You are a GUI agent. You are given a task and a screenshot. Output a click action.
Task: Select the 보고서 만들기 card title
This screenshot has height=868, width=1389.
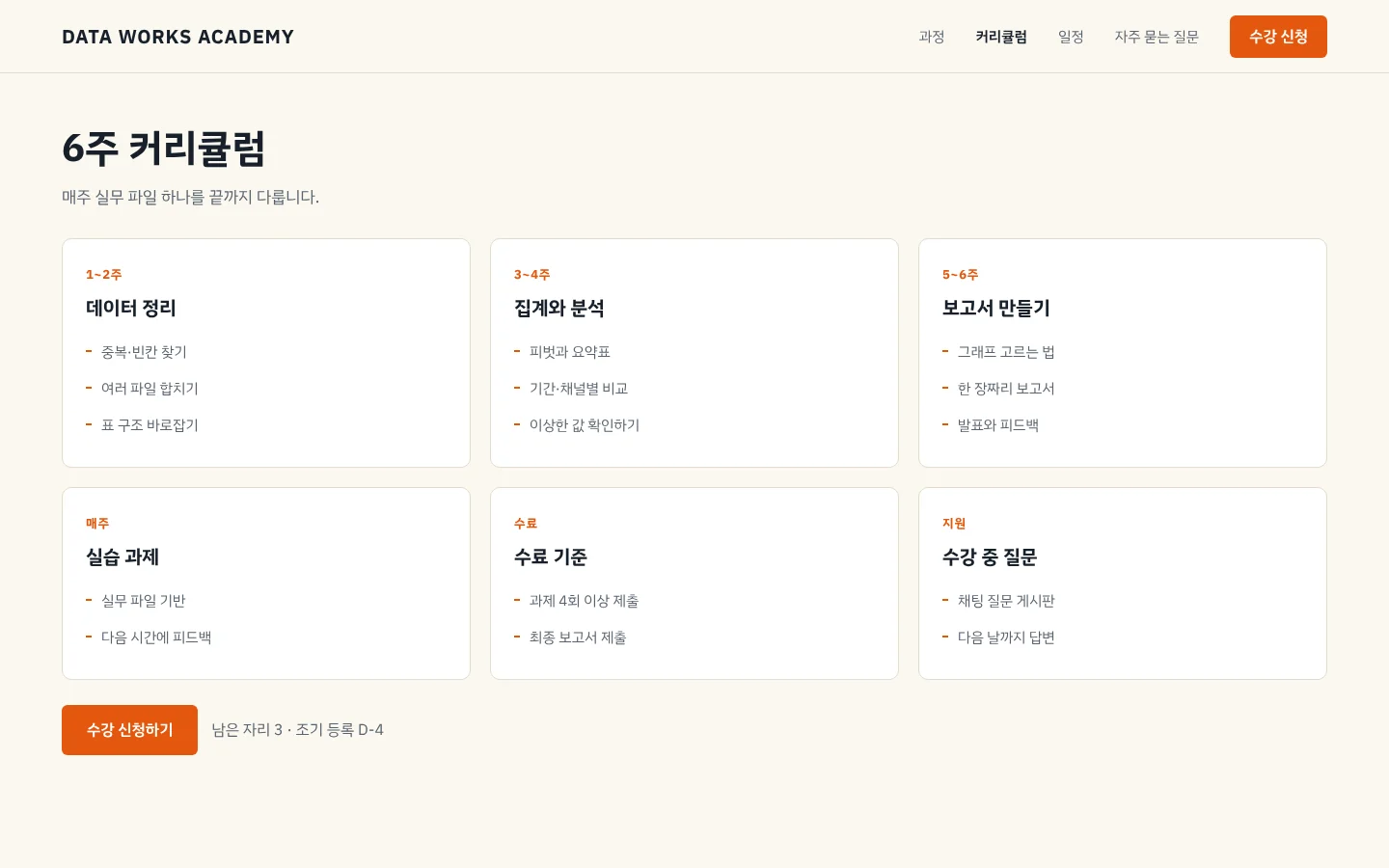click(995, 309)
